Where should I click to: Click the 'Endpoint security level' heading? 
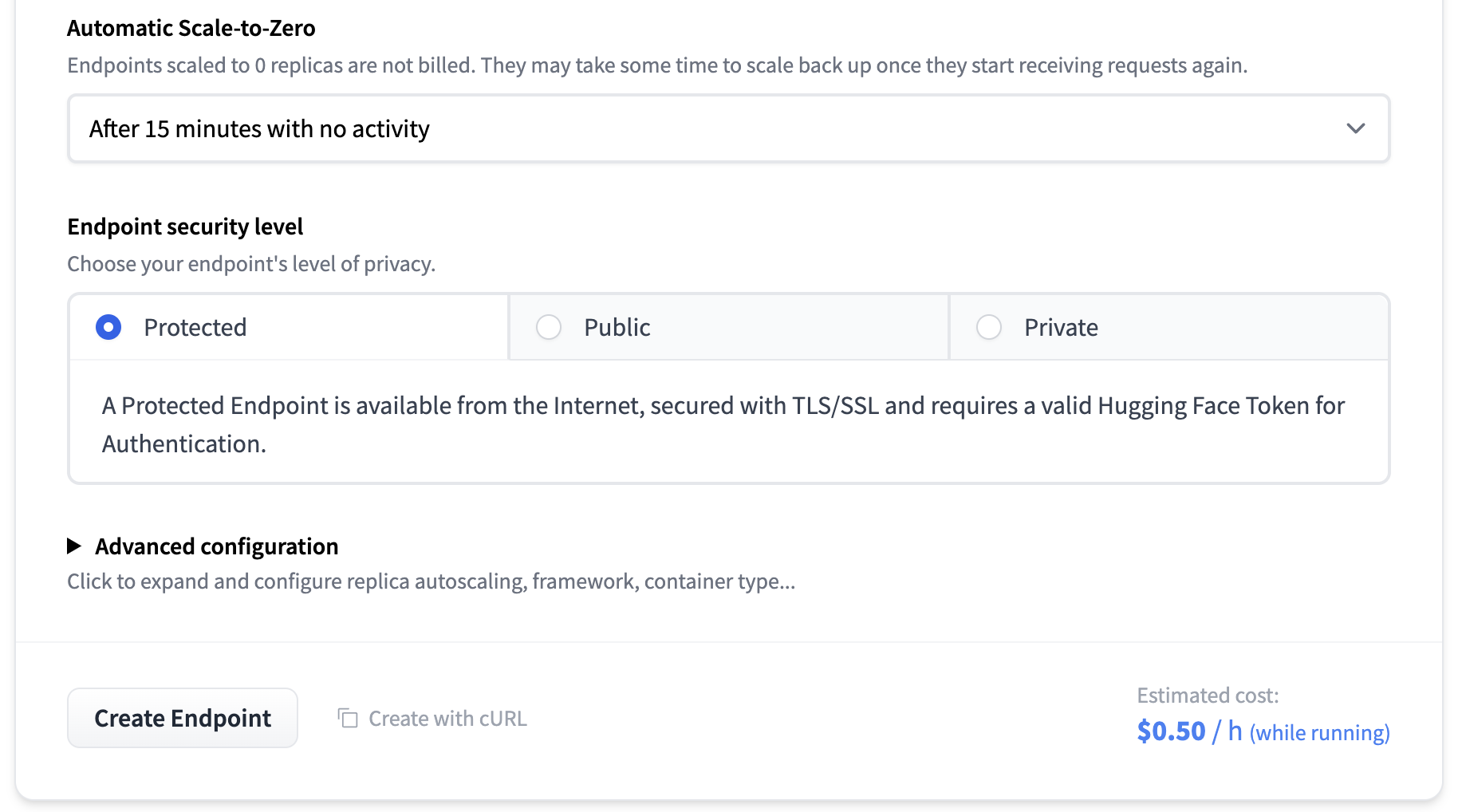pyautogui.click(x=185, y=226)
